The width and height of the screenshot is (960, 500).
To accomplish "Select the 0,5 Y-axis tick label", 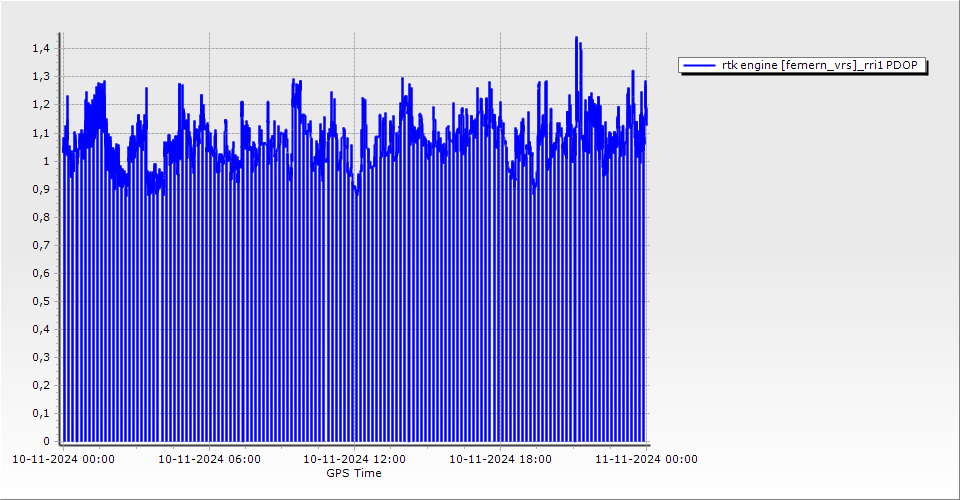I will click(41, 301).
